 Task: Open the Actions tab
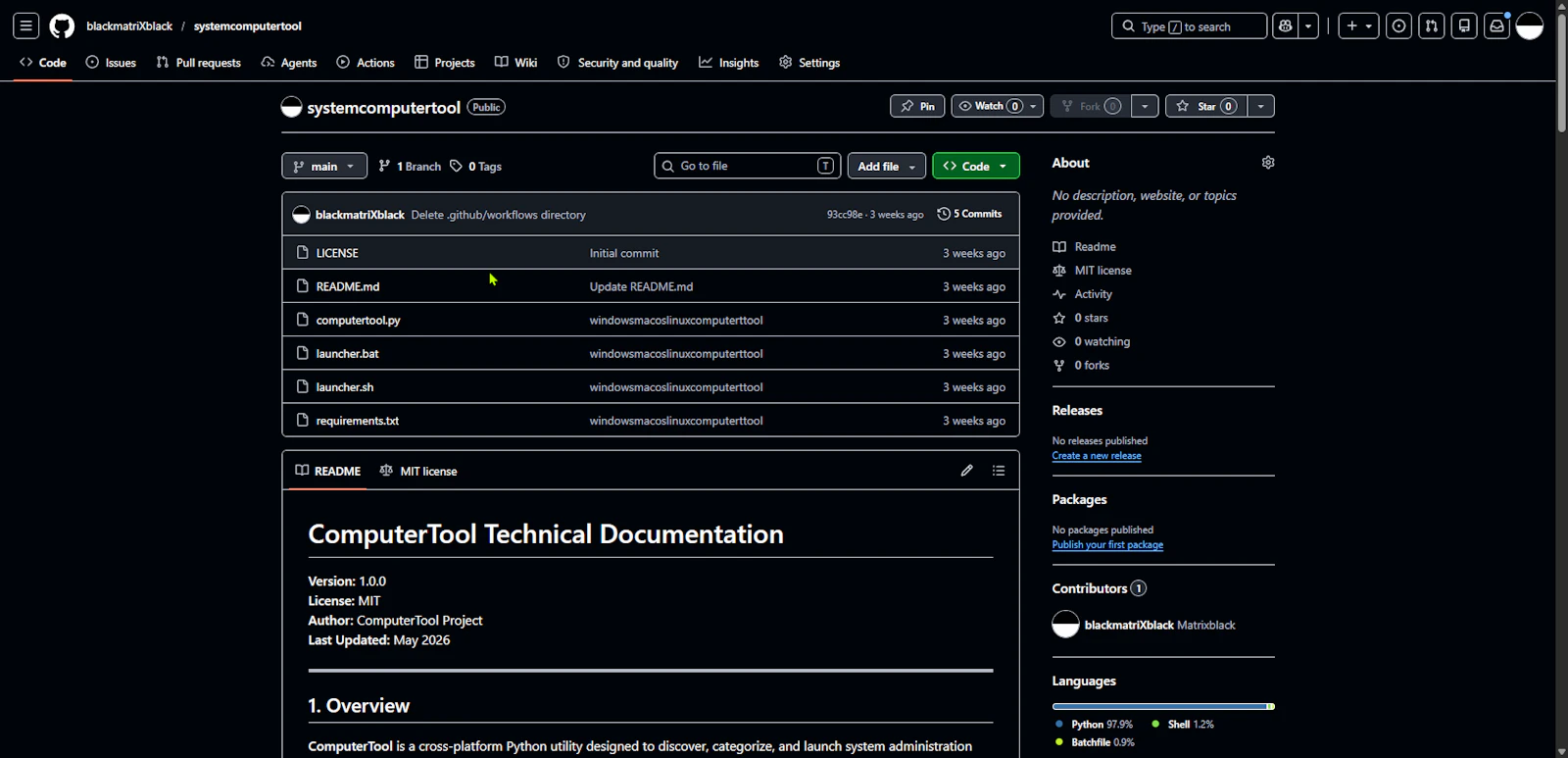[366, 63]
